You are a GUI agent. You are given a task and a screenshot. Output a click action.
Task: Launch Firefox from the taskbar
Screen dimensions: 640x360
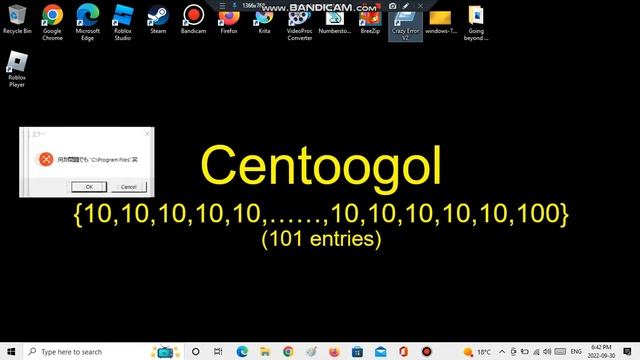[x=334, y=351]
